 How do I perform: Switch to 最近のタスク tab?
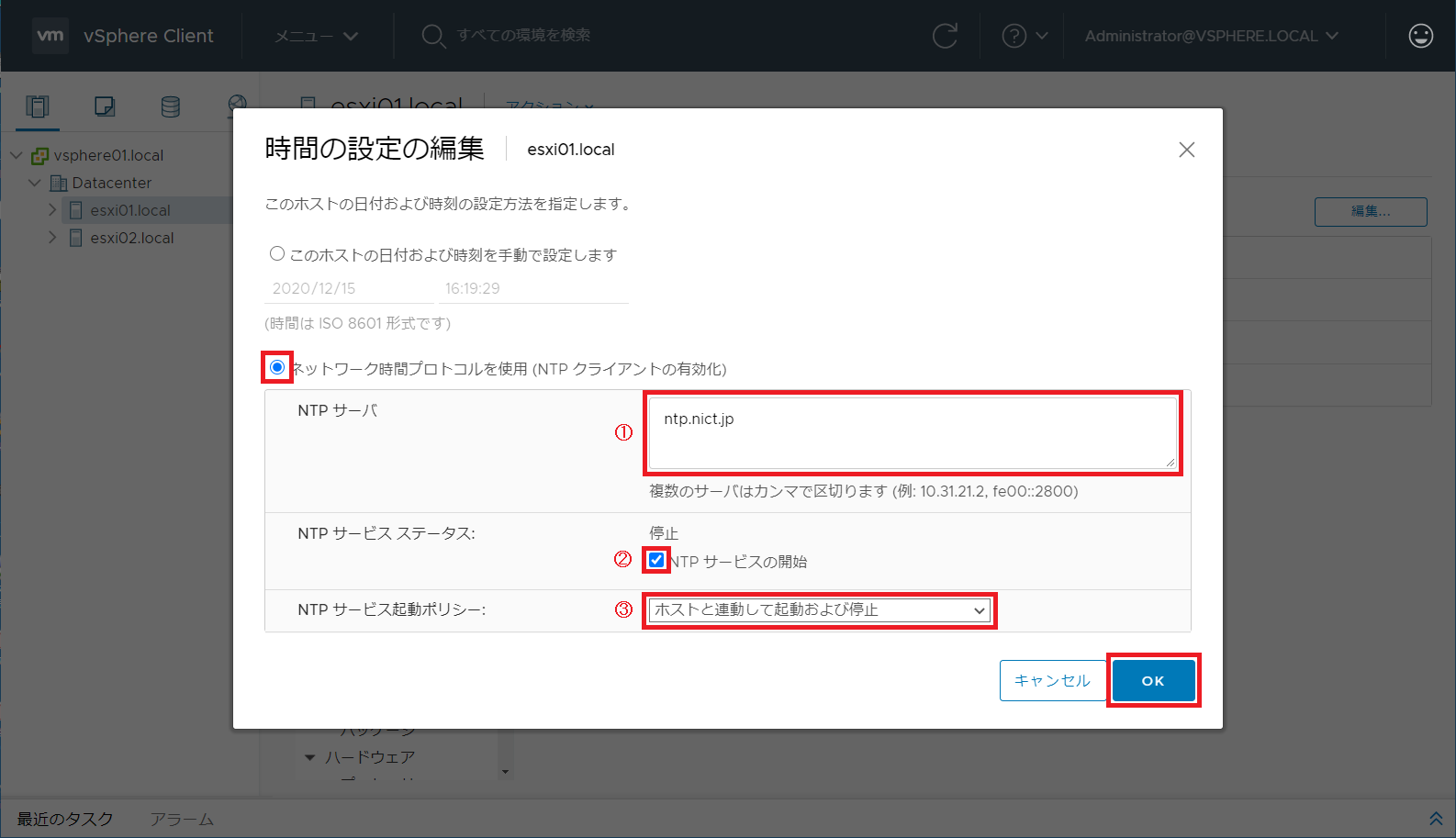click(65, 819)
